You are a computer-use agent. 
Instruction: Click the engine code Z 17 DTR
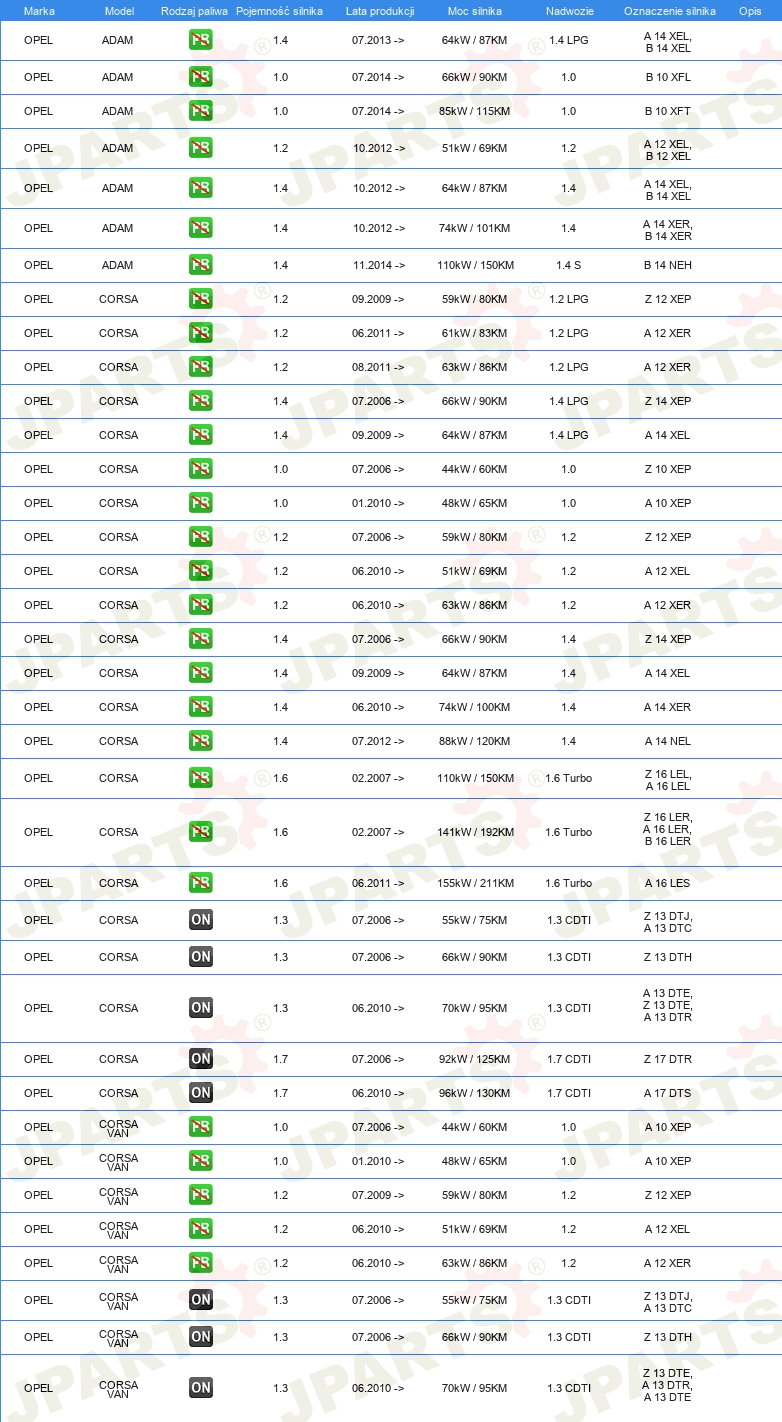coord(668,1059)
